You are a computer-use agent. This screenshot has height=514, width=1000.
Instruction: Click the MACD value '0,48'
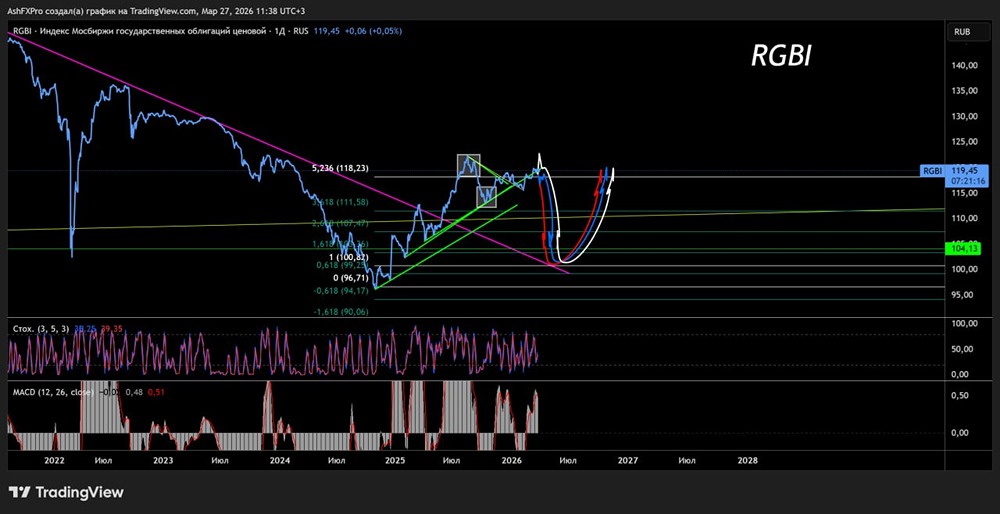click(133, 392)
